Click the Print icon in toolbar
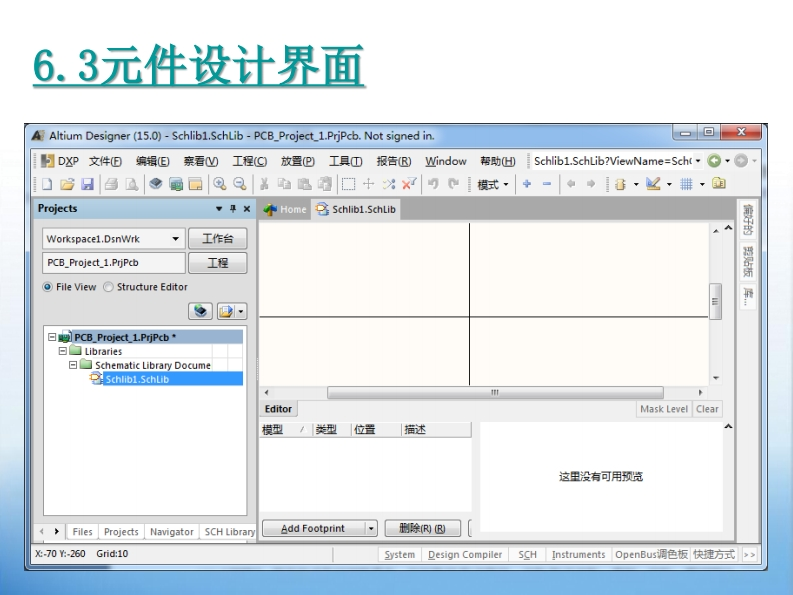The height and width of the screenshot is (595, 793). coord(110,185)
